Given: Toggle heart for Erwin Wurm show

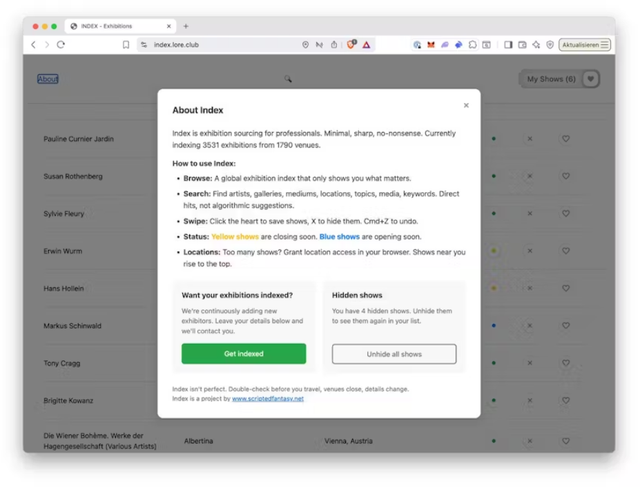Looking at the screenshot, I should point(566,251).
